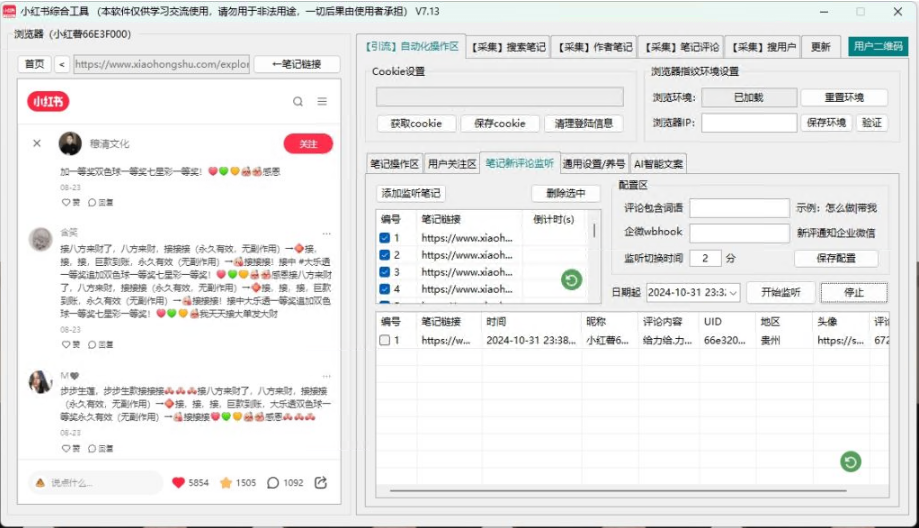Click M commenter avatar
The width and height of the screenshot is (919, 528).
pos(40,381)
